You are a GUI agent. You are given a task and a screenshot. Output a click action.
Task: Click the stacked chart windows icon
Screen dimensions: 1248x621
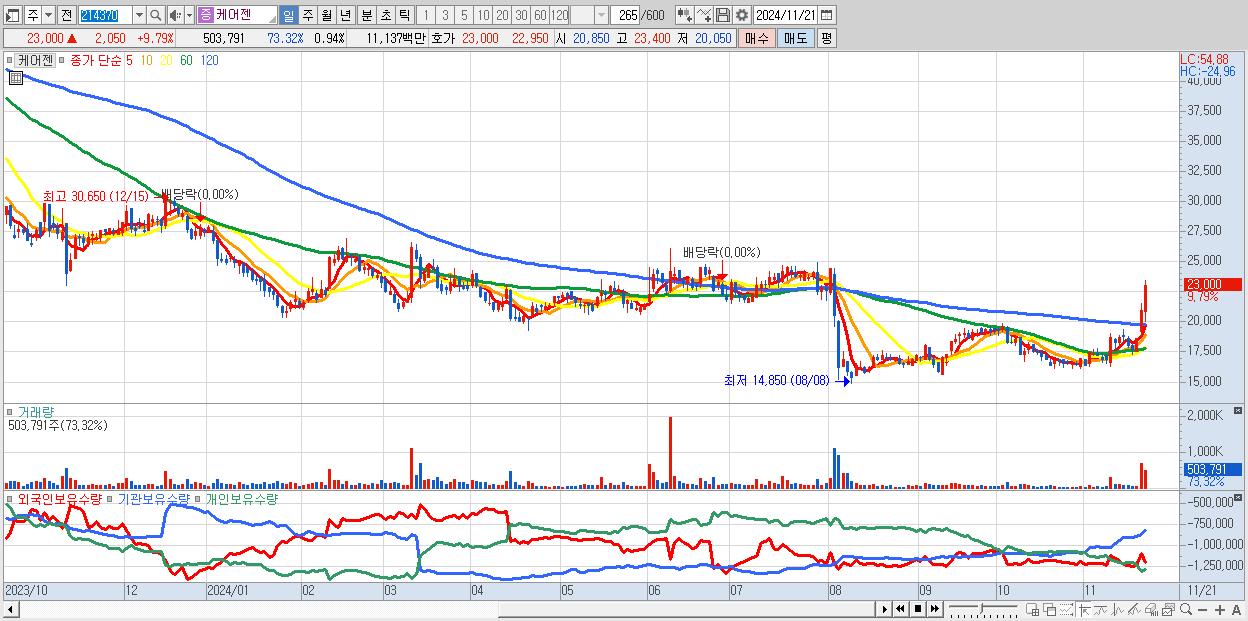pos(1168,609)
